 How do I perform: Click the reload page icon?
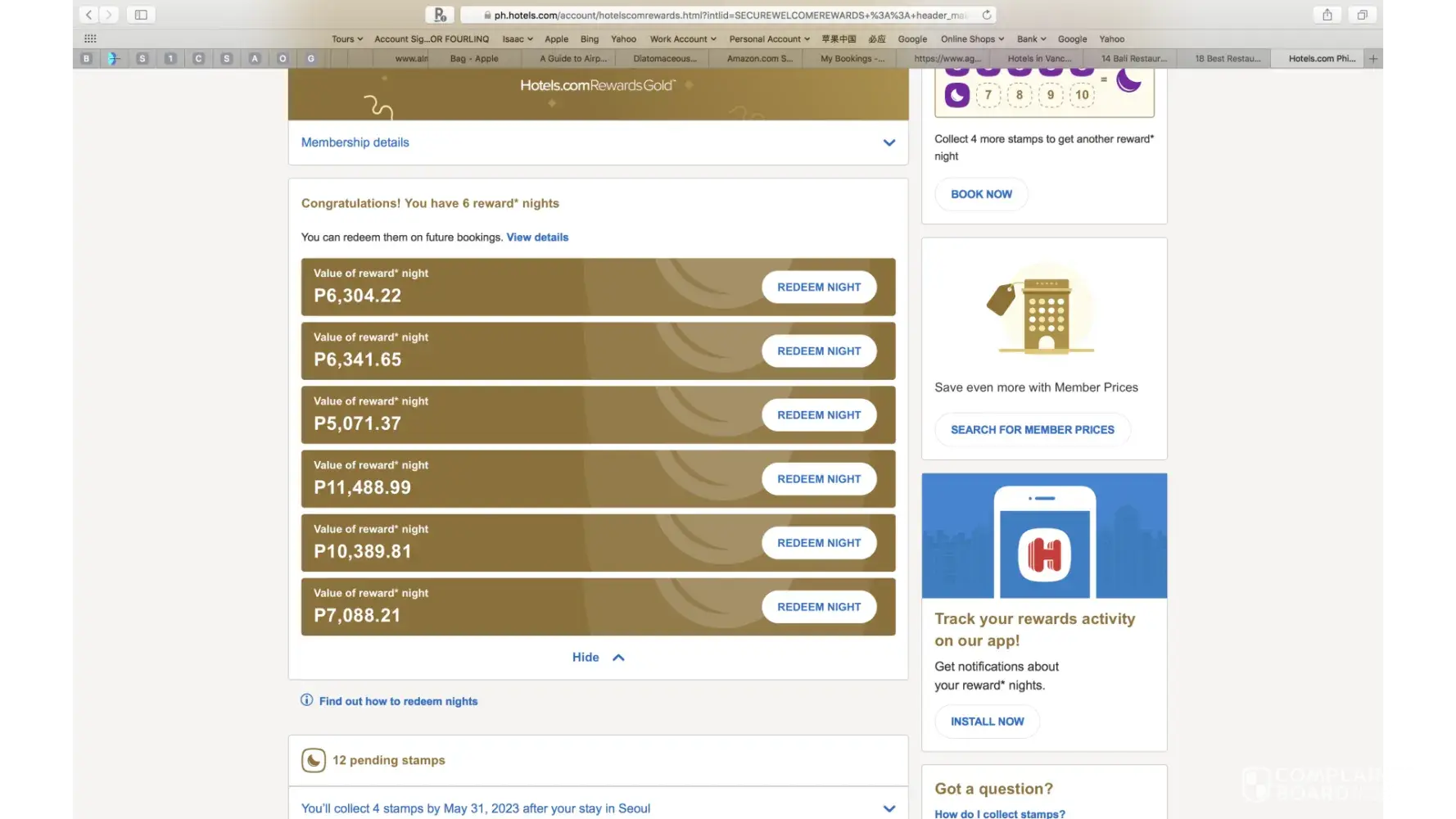pos(987,15)
